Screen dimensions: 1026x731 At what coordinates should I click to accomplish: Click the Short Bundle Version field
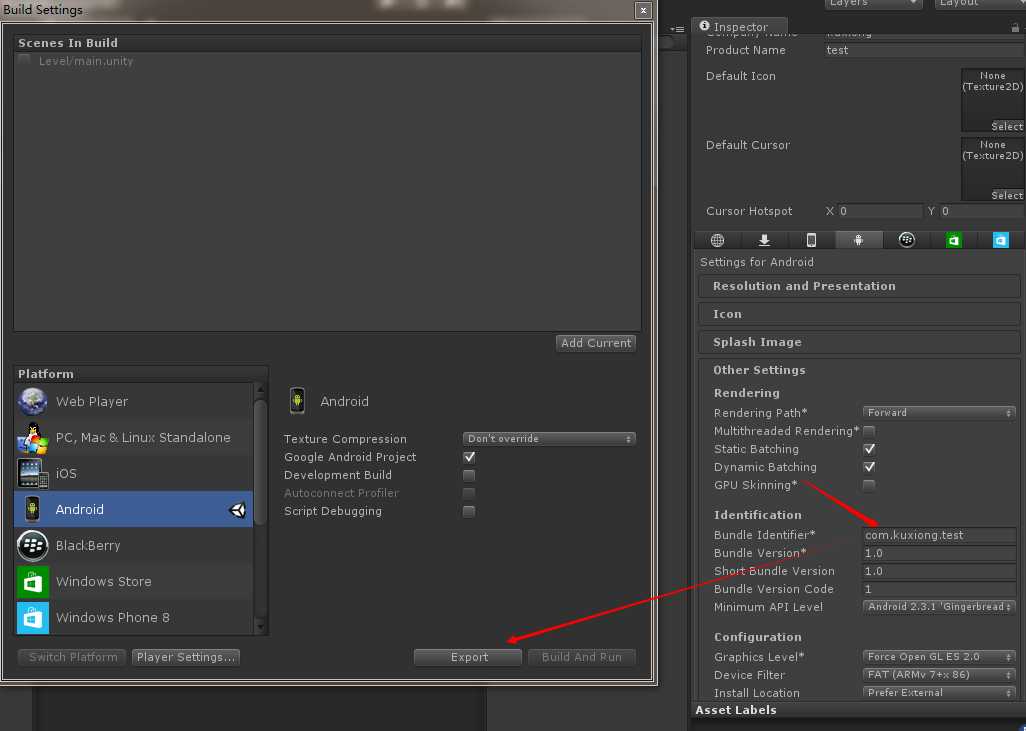click(939, 571)
